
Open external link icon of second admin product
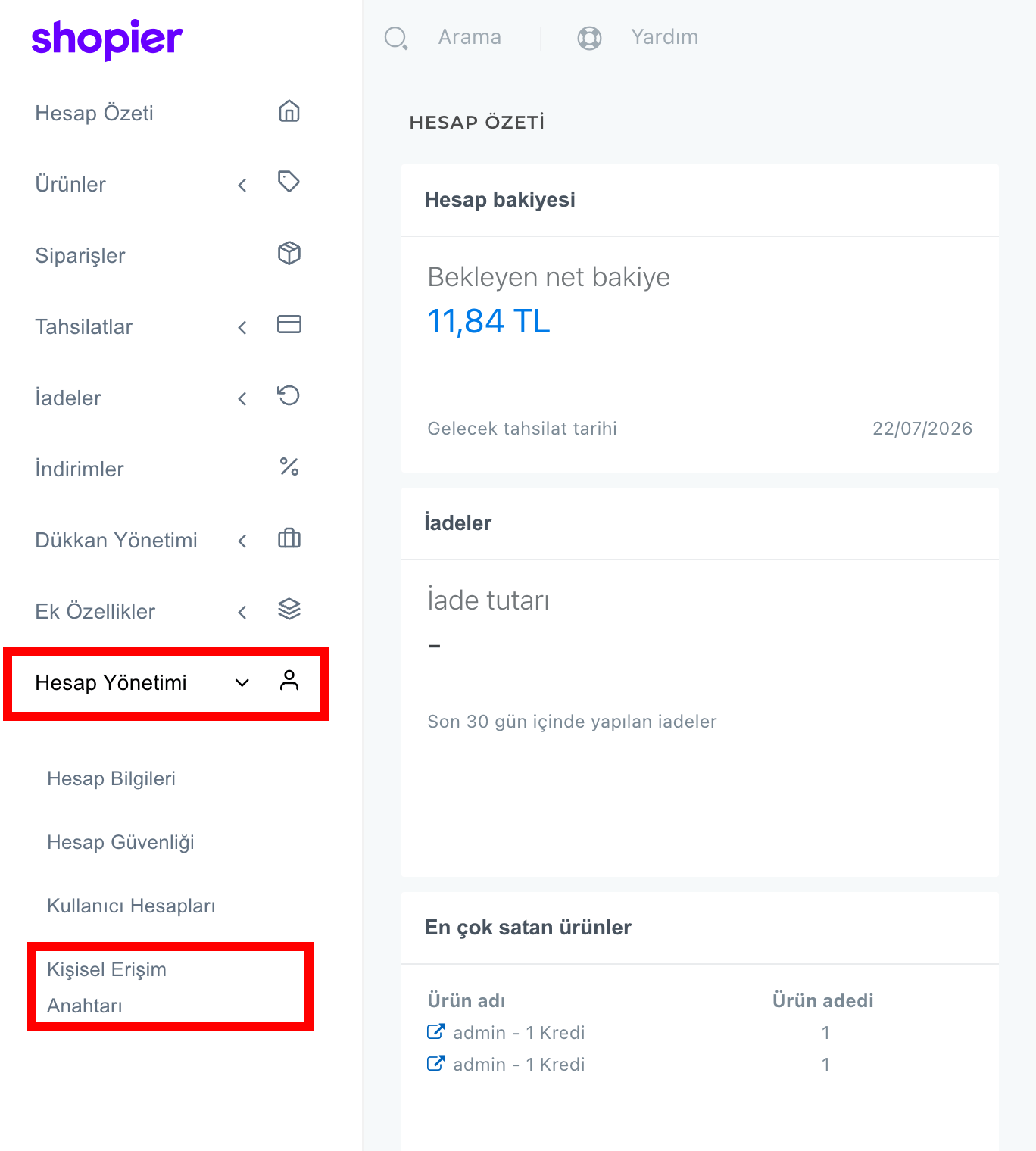[x=435, y=1063]
